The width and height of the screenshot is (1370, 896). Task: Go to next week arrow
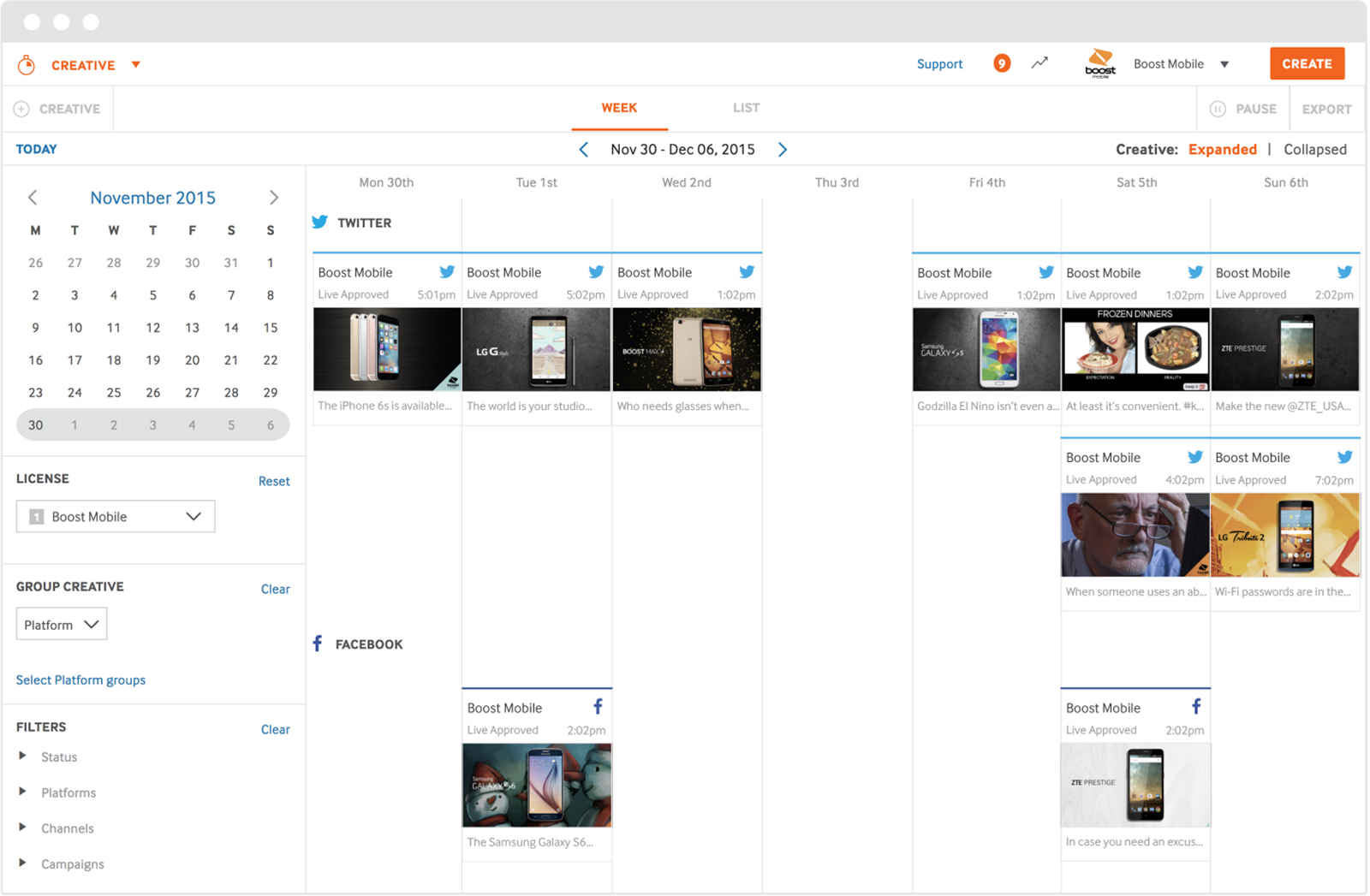click(x=783, y=150)
